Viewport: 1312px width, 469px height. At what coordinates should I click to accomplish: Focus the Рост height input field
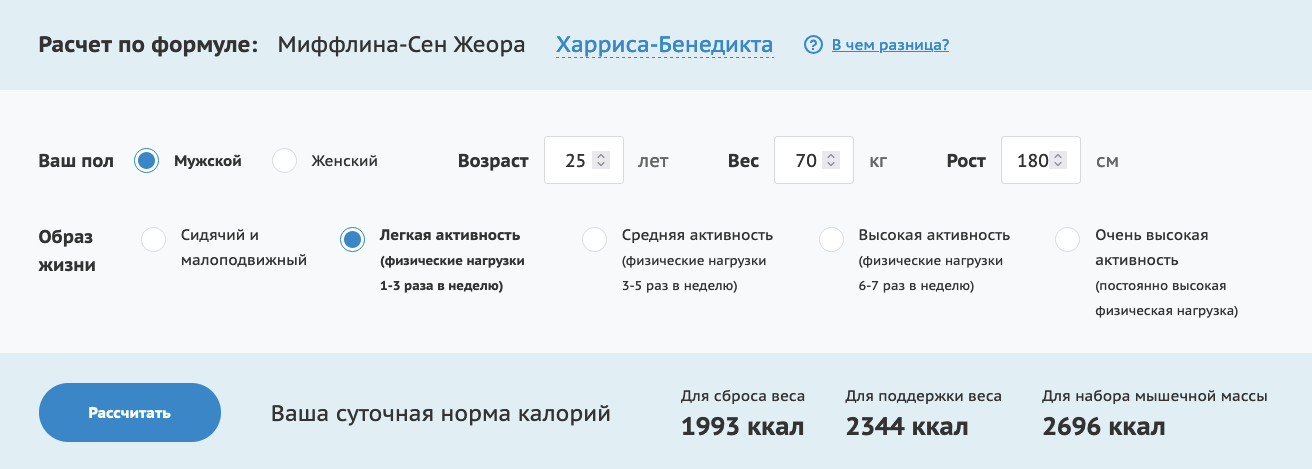click(1030, 160)
